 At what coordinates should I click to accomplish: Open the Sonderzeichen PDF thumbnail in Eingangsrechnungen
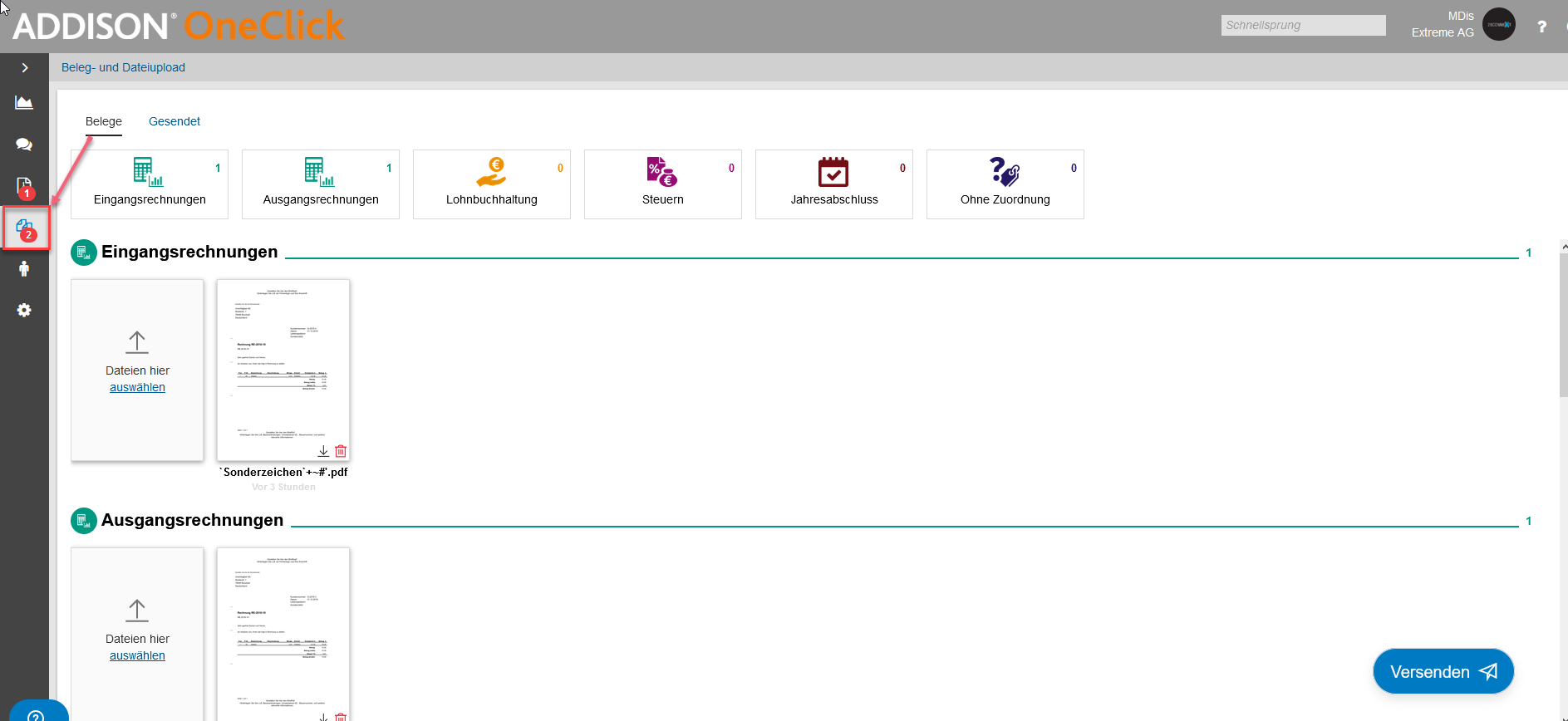point(283,370)
